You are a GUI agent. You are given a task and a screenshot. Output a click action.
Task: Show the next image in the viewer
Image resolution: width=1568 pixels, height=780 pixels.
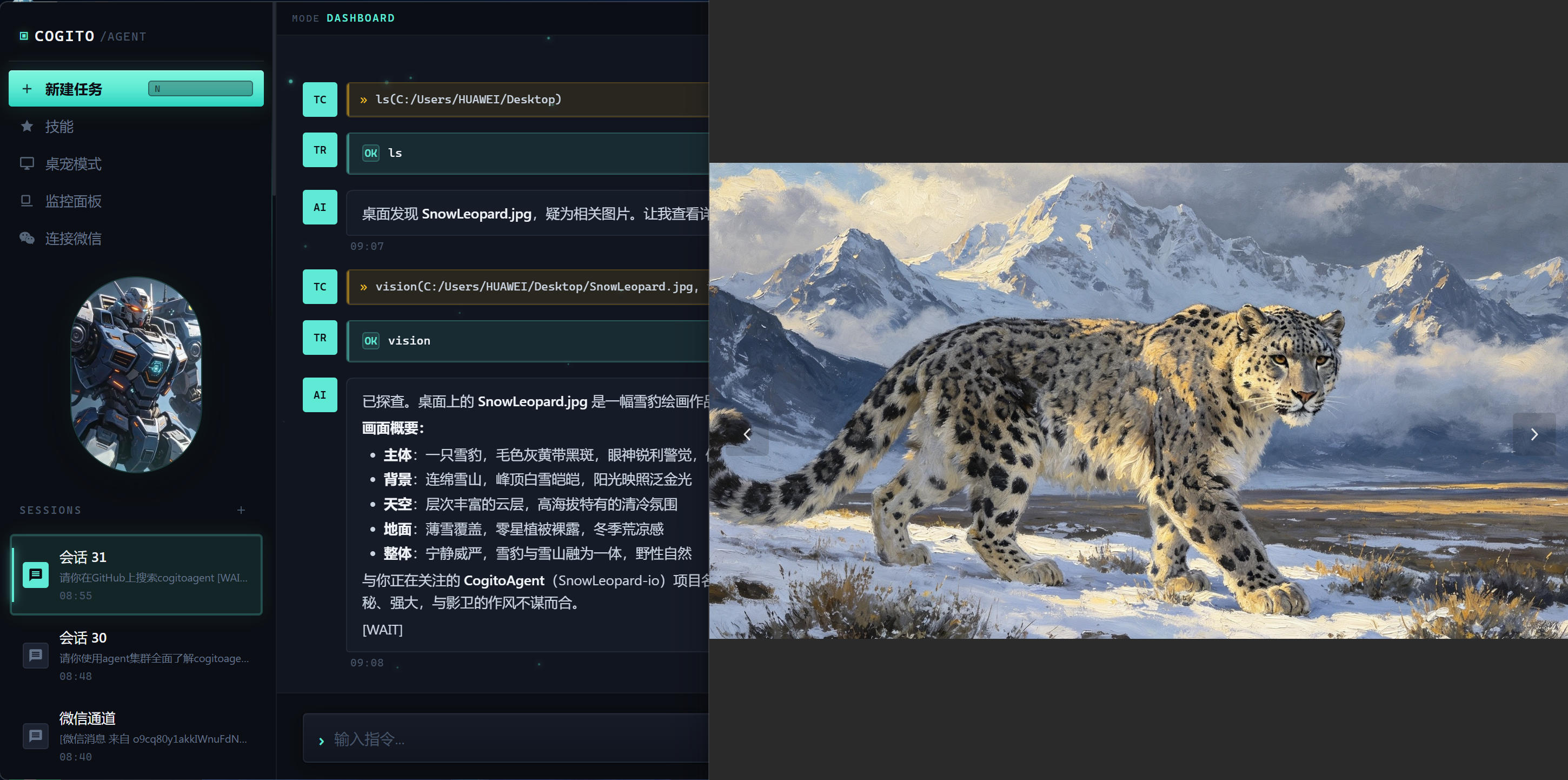click(x=1534, y=434)
